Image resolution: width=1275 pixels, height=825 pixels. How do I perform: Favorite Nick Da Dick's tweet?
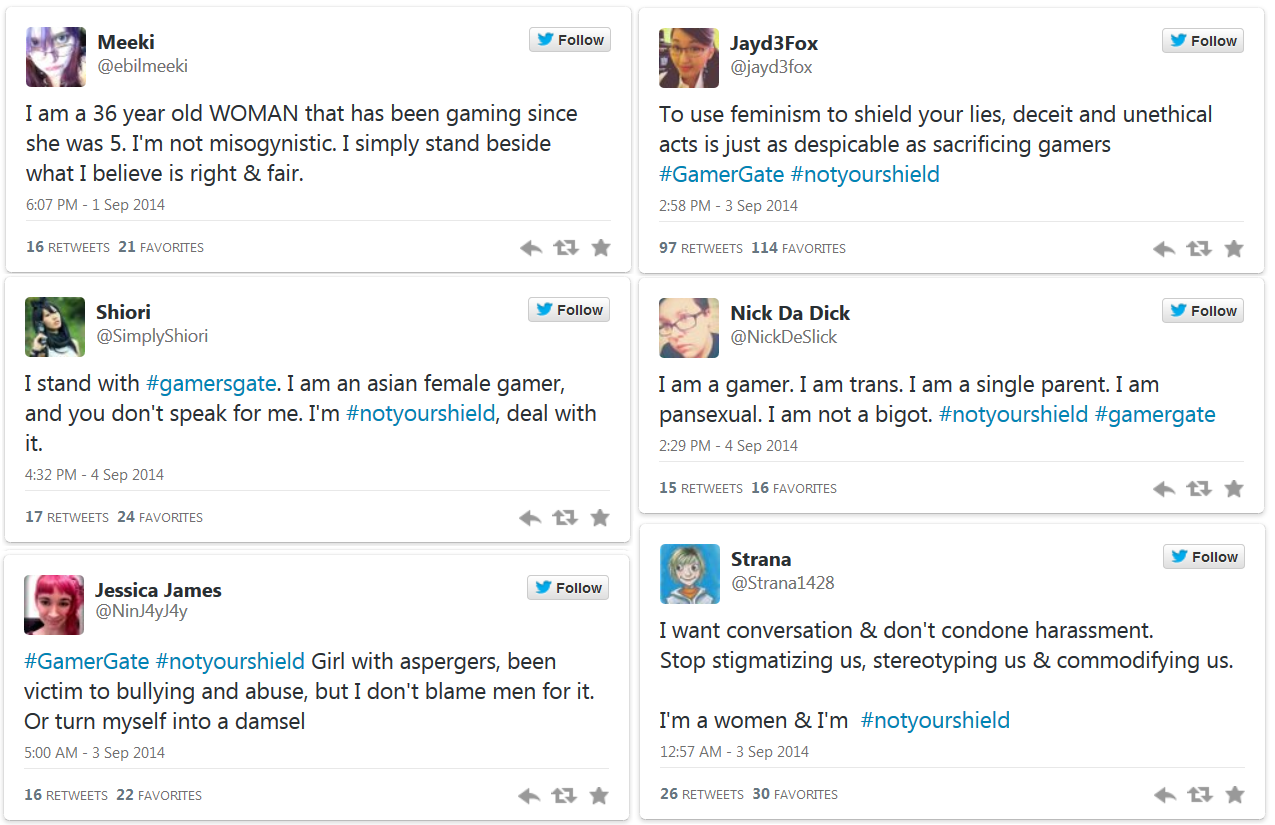coord(1234,489)
